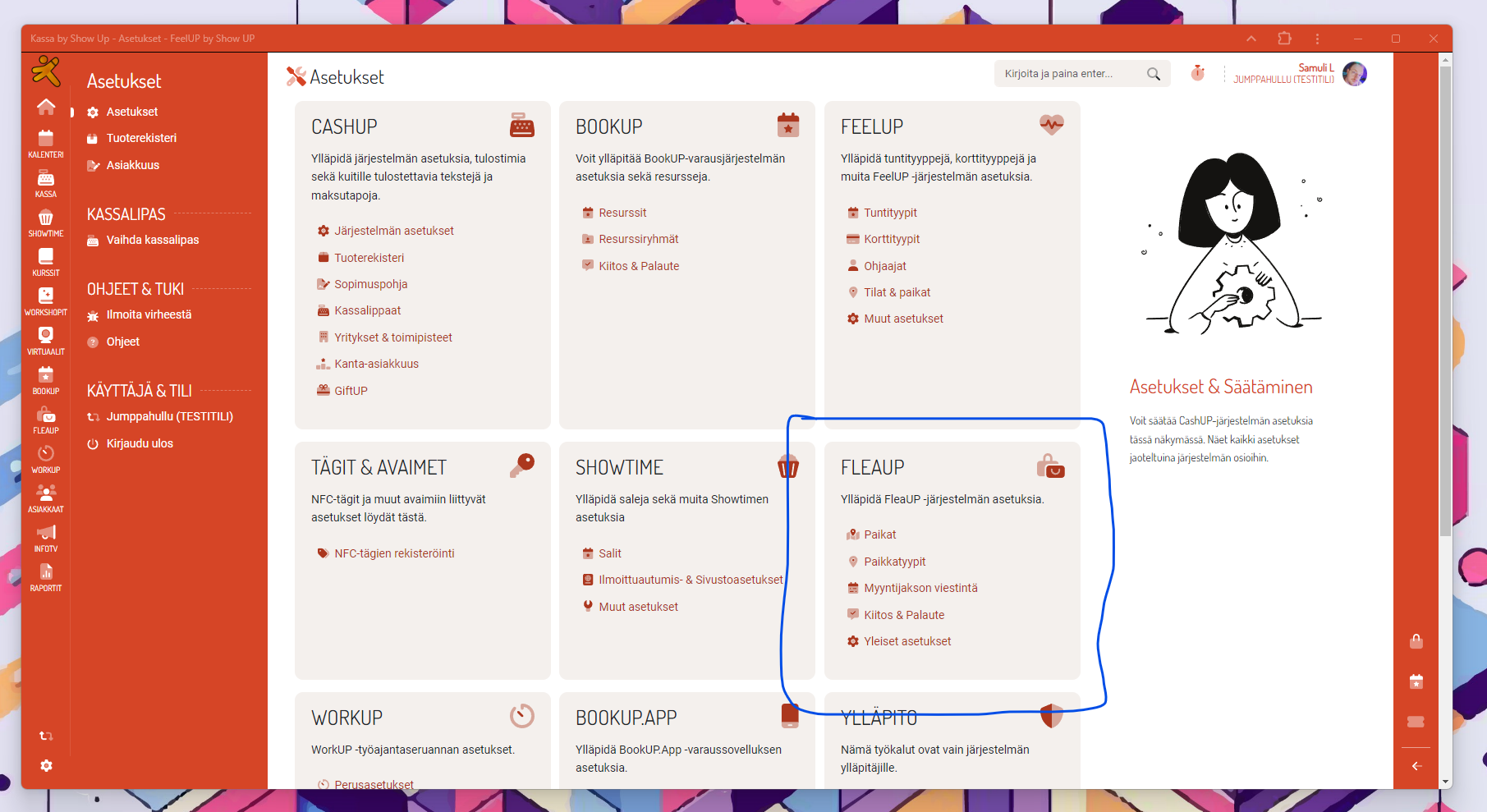The height and width of the screenshot is (812, 1487).
Task: Expand the title bar chevron up
Action: (x=1251, y=39)
